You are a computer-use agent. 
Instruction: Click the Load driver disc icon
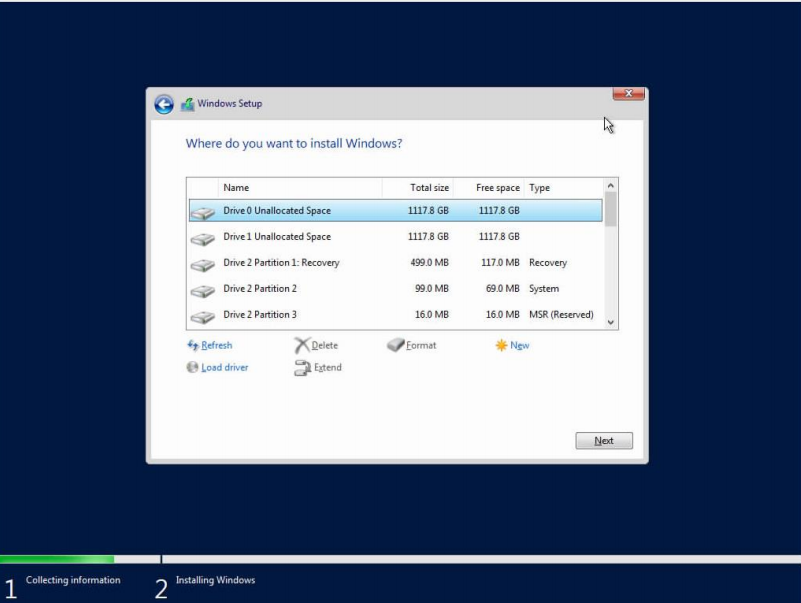click(x=192, y=367)
